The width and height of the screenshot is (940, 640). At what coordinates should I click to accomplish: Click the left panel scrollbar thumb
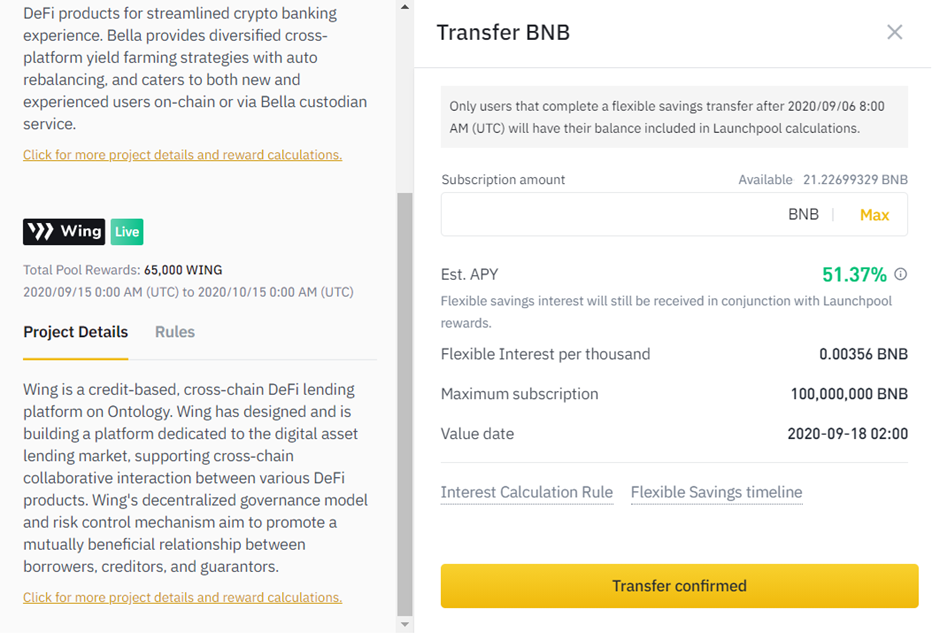(404, 400)
